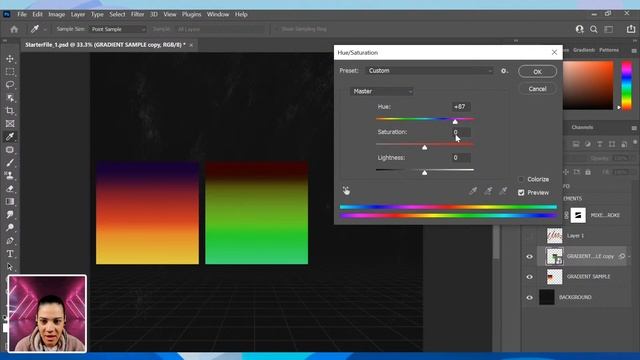
Task: Toggle visibility box for Layer 1
Action: (x=529, y=236)
